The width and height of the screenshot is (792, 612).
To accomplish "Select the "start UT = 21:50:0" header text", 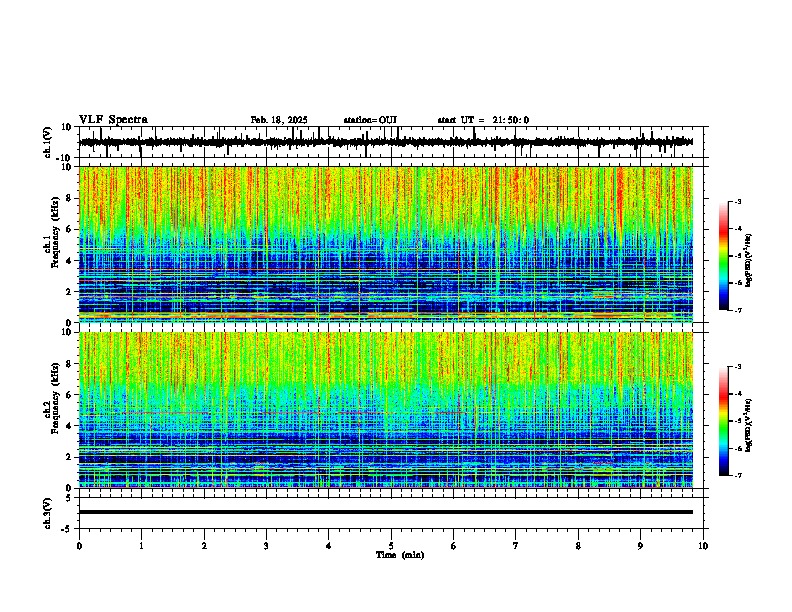I will (483, 120).
